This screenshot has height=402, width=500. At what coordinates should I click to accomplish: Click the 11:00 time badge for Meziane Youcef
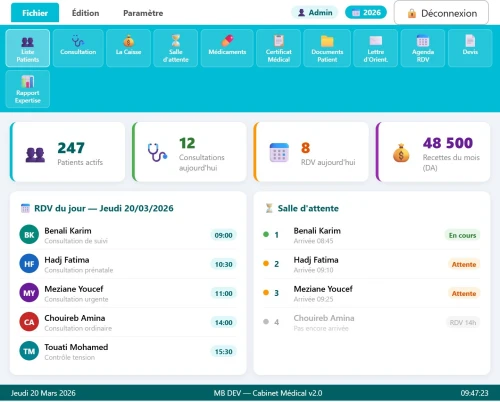tap(223, 293)
